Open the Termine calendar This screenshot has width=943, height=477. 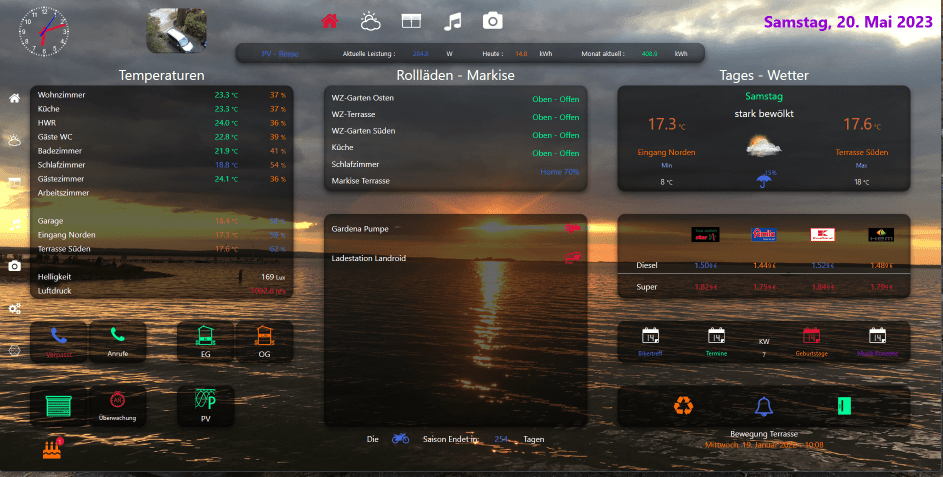pyautogui.click(x=716, y=342)
